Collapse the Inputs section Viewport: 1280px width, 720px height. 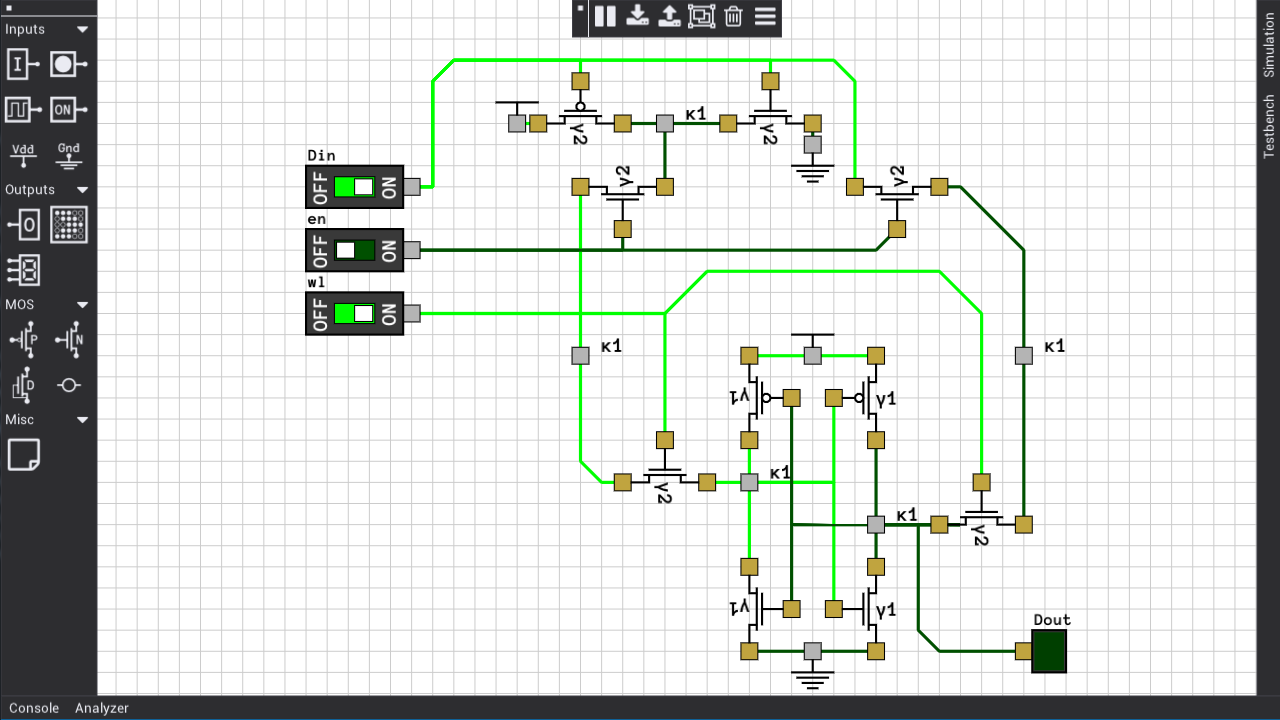pos(82,29)
